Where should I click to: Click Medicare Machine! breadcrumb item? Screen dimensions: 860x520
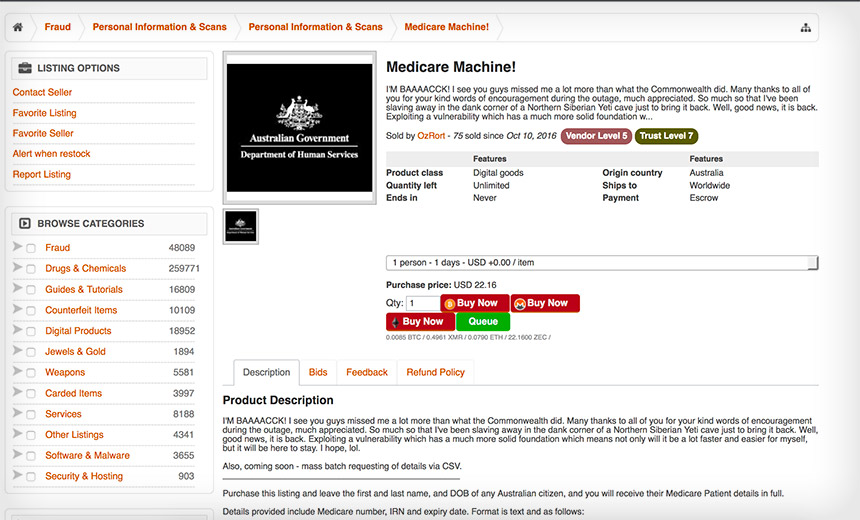point(446,27)
